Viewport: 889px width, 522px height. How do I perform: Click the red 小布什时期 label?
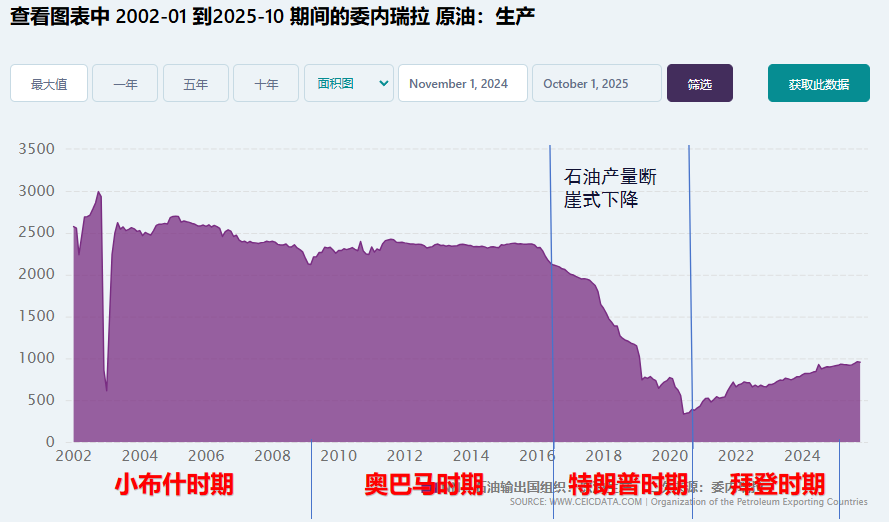click(x=174, y=485)
